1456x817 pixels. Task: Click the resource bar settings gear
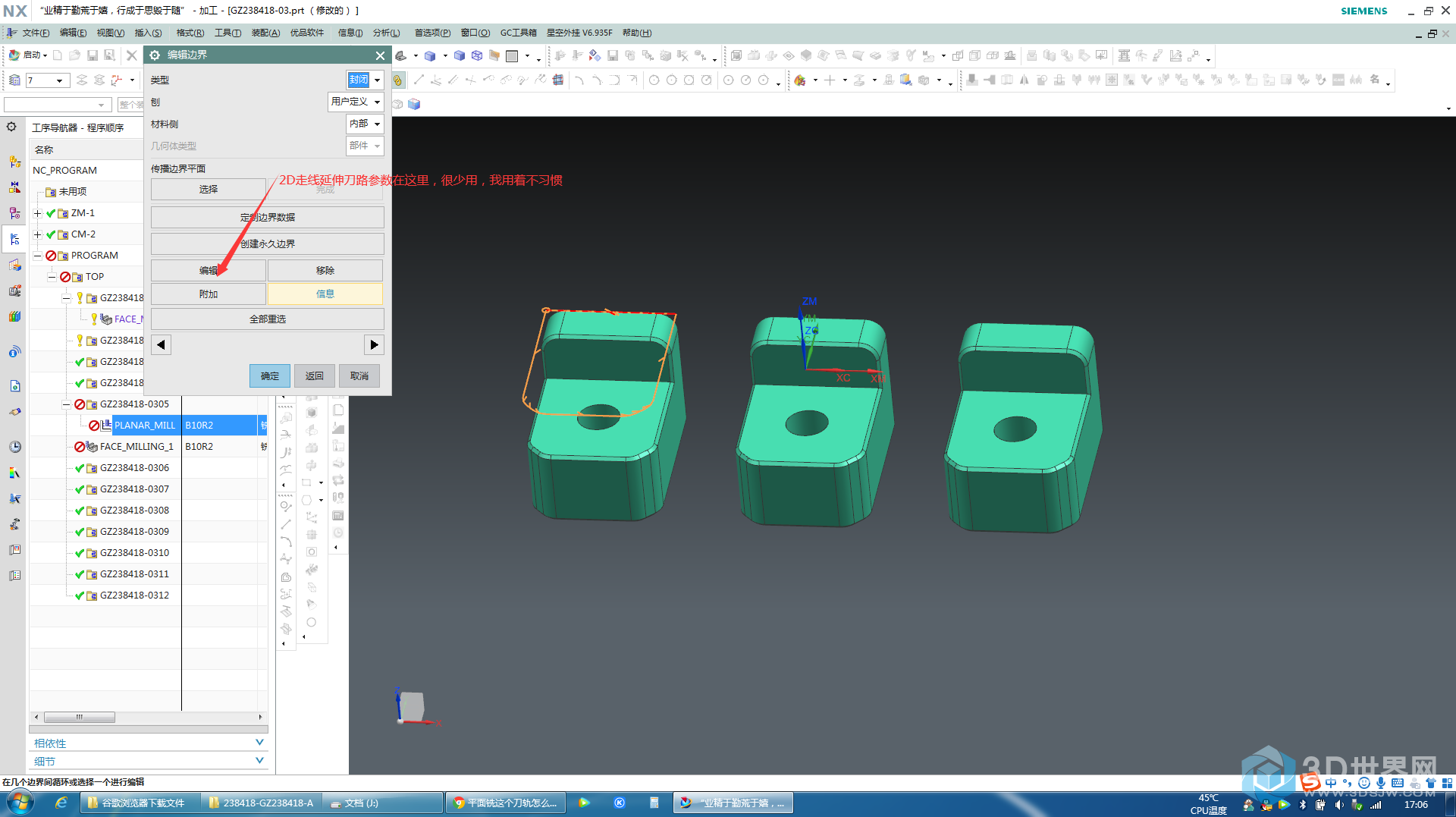click(11, 127)
